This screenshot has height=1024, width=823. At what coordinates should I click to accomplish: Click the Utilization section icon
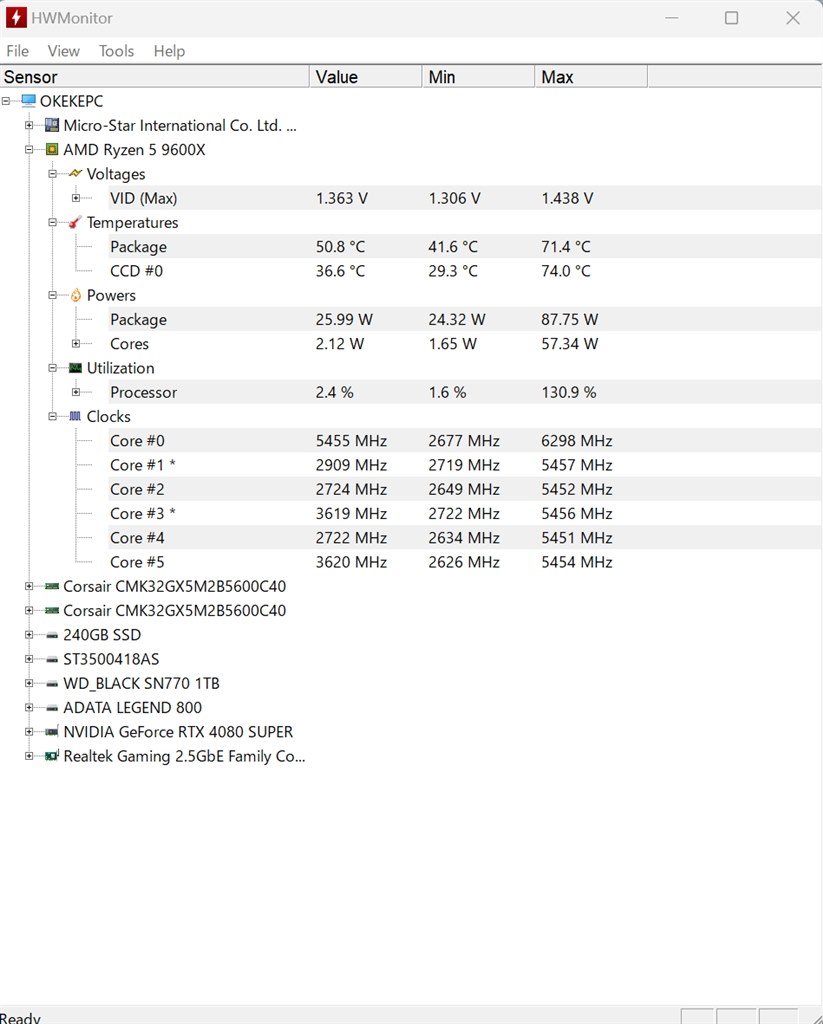(75, 368)
